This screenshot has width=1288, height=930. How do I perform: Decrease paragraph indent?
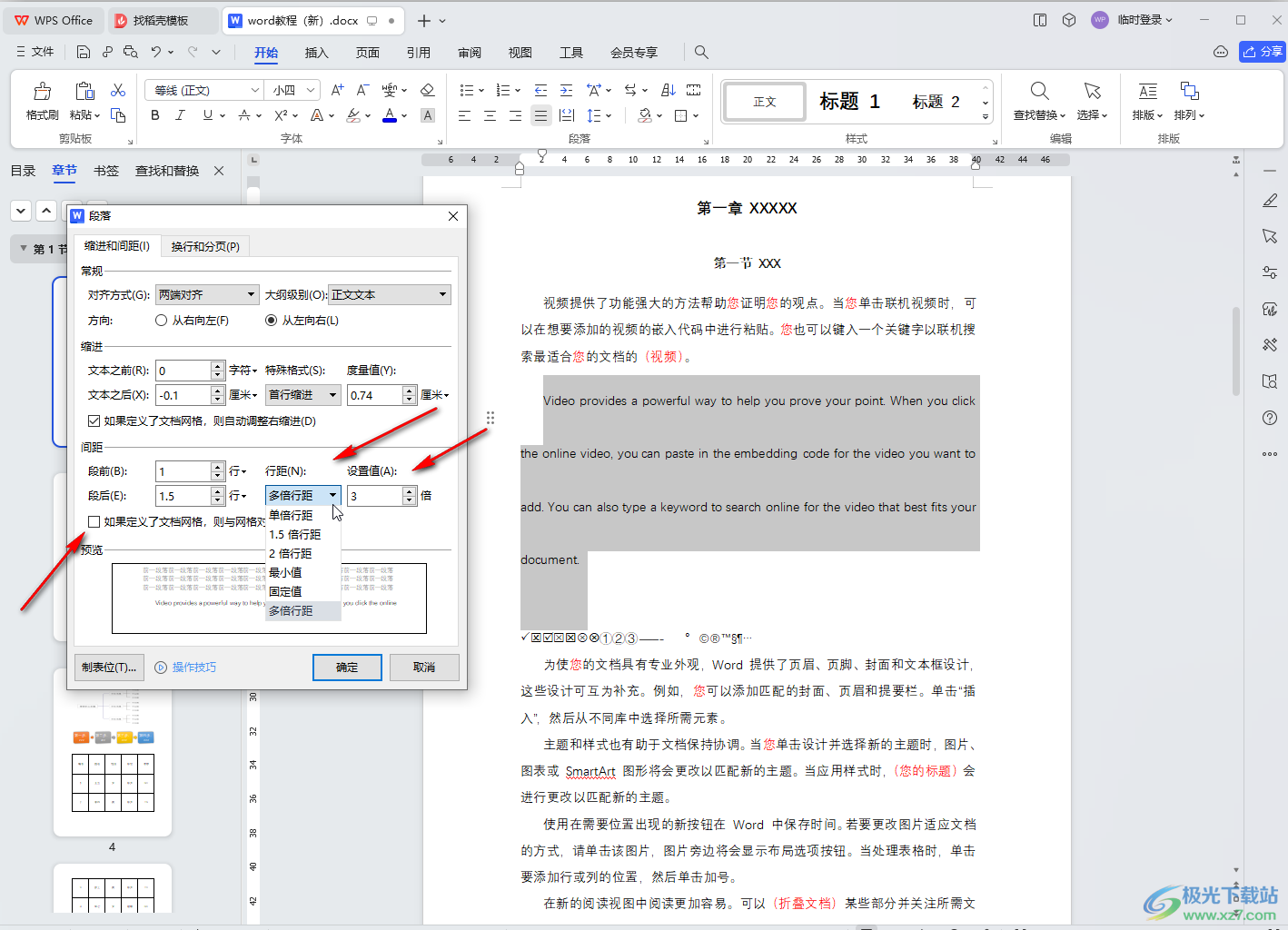(540, 90)
